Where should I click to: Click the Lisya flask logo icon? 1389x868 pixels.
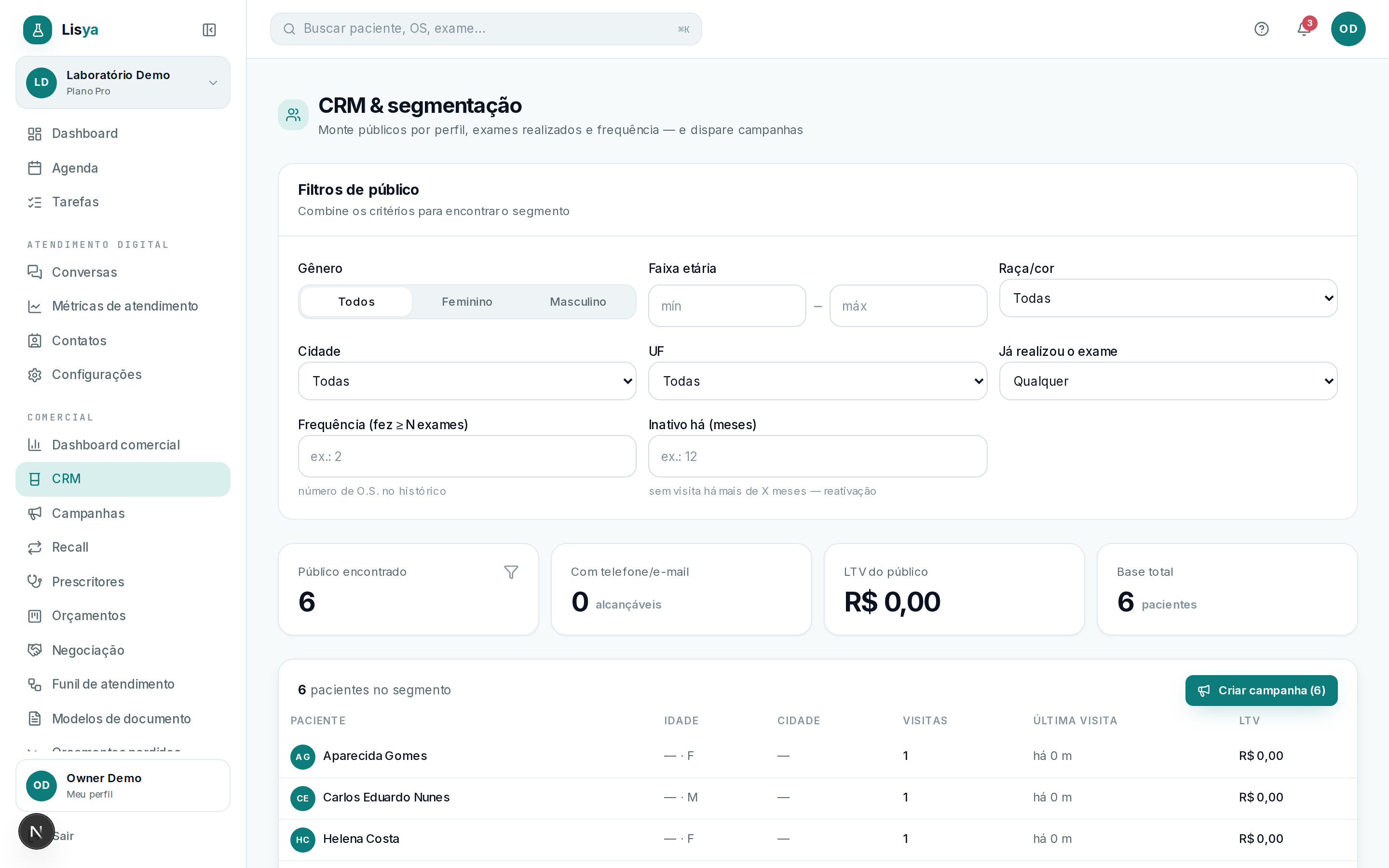click(x=37, y=30)
